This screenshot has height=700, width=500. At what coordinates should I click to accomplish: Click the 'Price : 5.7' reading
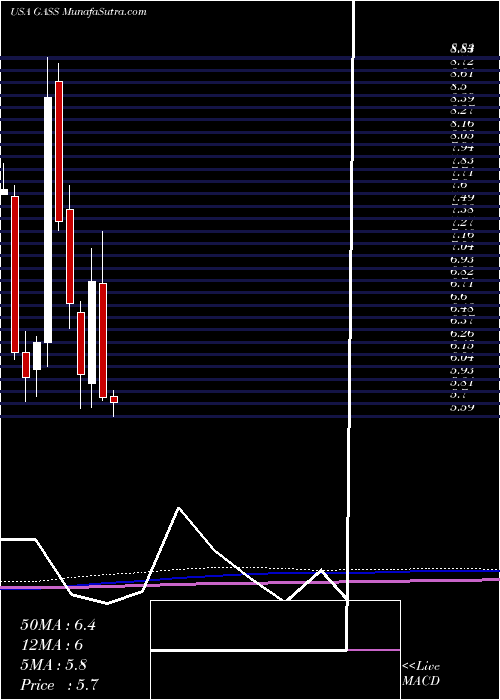(x=59, y=685)
